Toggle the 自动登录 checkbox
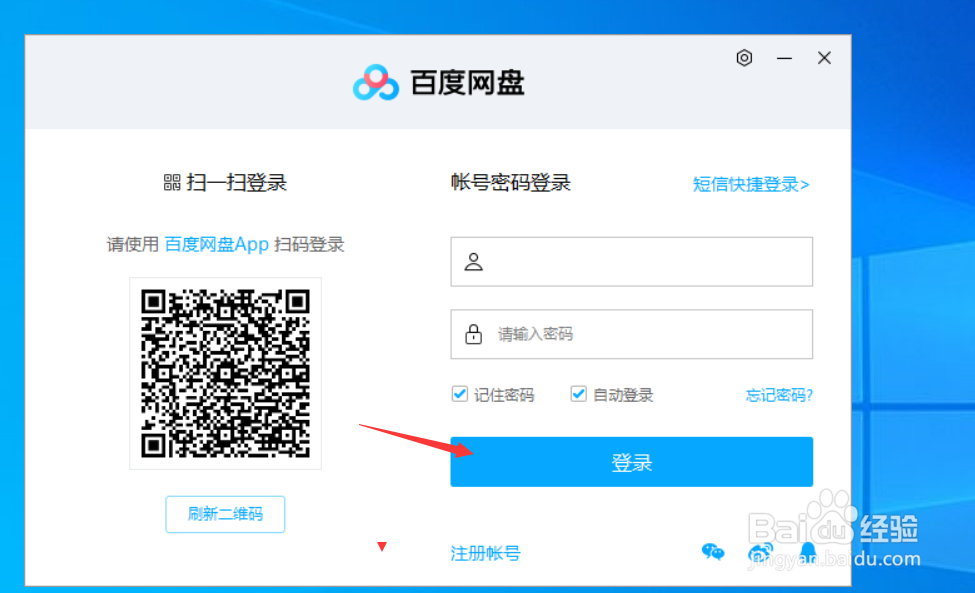 (578, 394)
